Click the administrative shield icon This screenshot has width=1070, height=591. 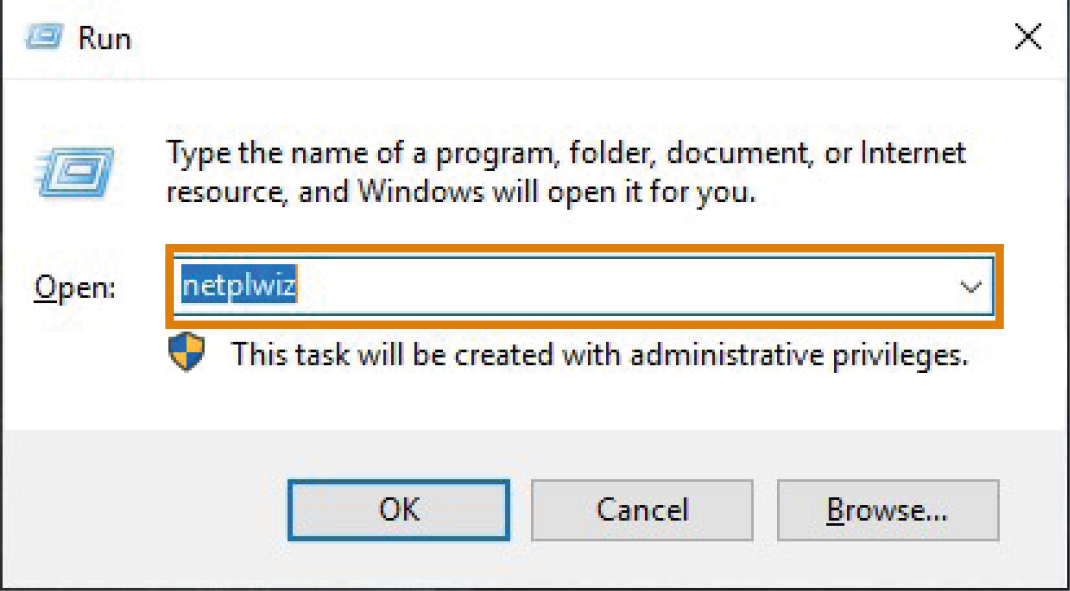coord(186,352)
